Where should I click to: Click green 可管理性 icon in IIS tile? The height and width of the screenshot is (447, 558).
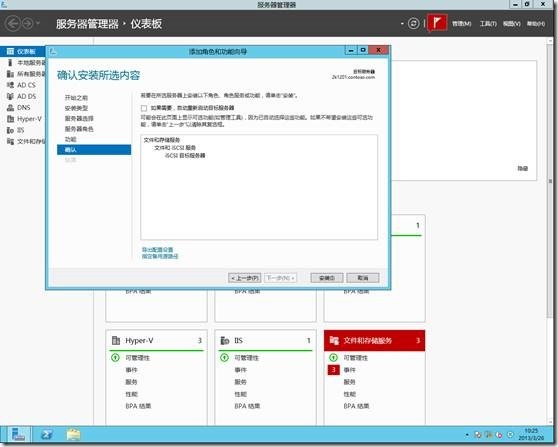click(224, 357)
